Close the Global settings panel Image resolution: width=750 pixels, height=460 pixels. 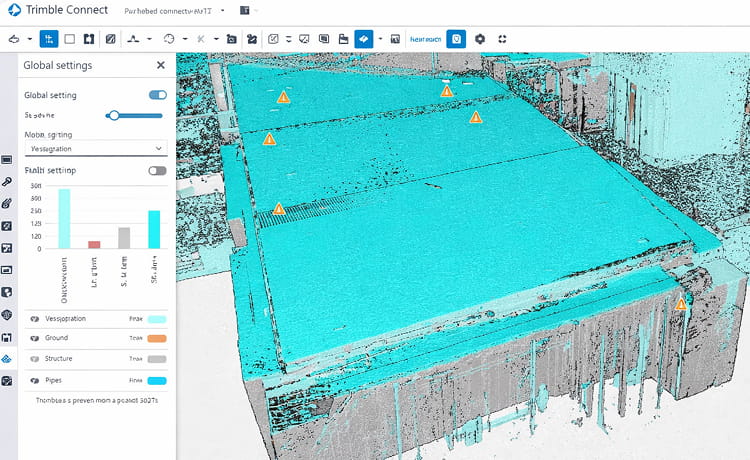(161, 65)
